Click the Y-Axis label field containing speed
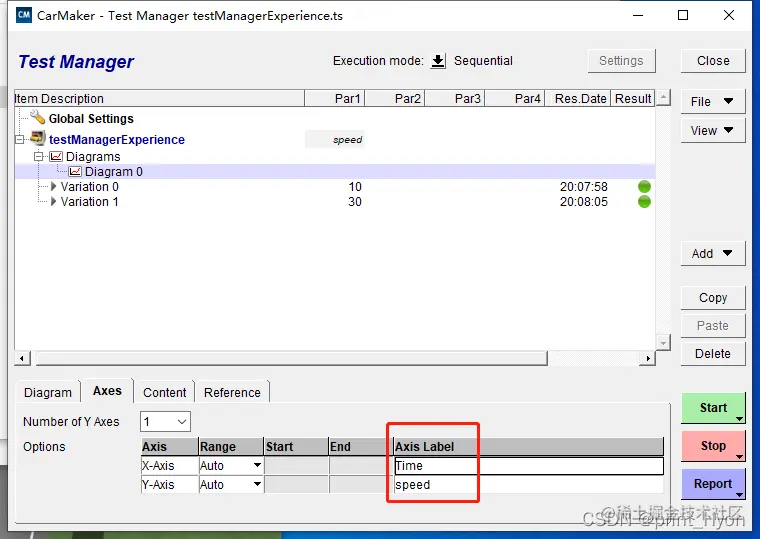 [528, 485]
